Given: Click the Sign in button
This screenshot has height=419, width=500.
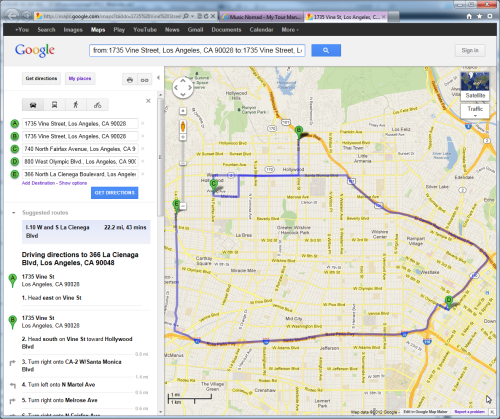Looking at the screenshot, I should [470, 50].
